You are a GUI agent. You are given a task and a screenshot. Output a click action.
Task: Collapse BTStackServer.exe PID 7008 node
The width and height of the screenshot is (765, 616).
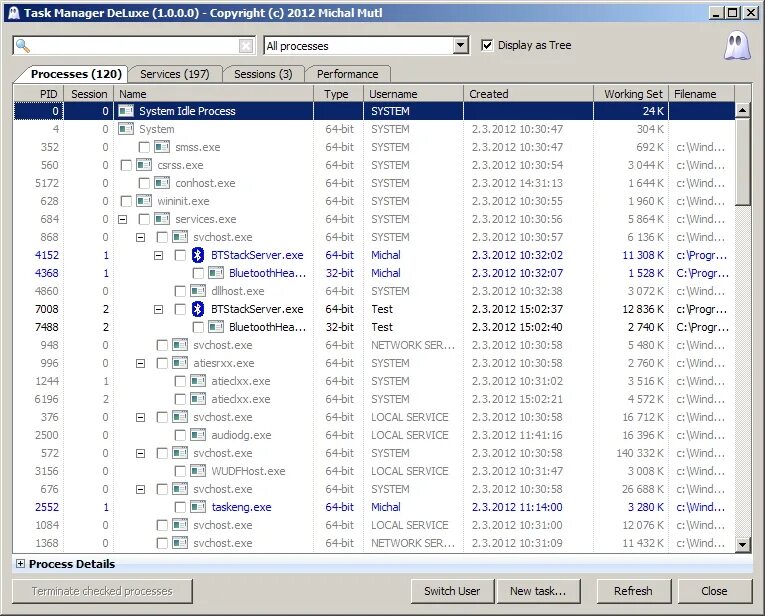159,310
